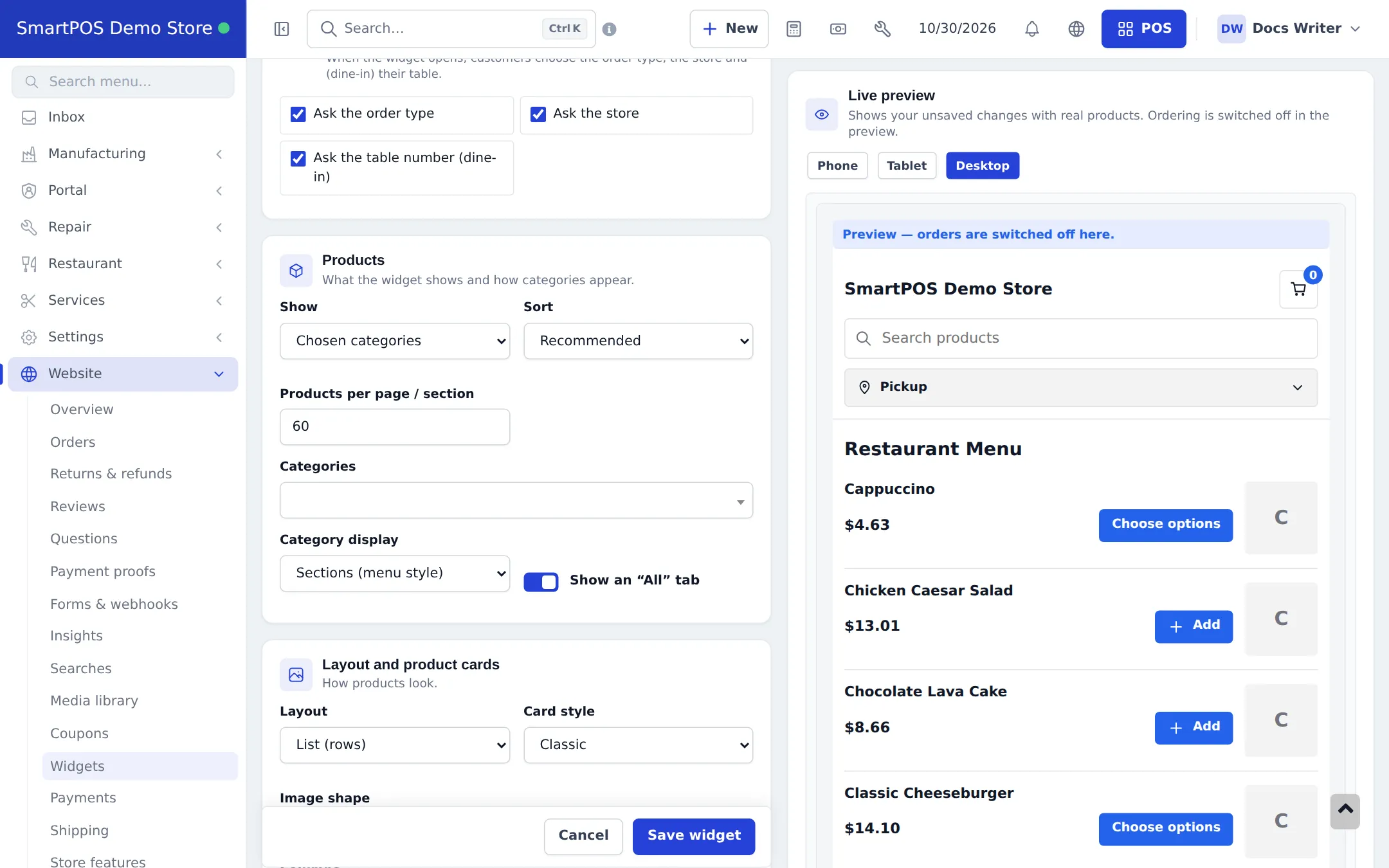
Task: Click the top global Search box
Action: [451, 29]
